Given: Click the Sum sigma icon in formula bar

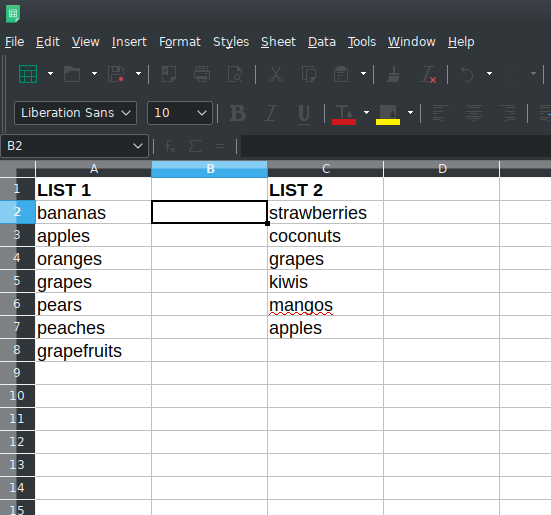Looking at the screenshot, I should click(x=195, y=146).
